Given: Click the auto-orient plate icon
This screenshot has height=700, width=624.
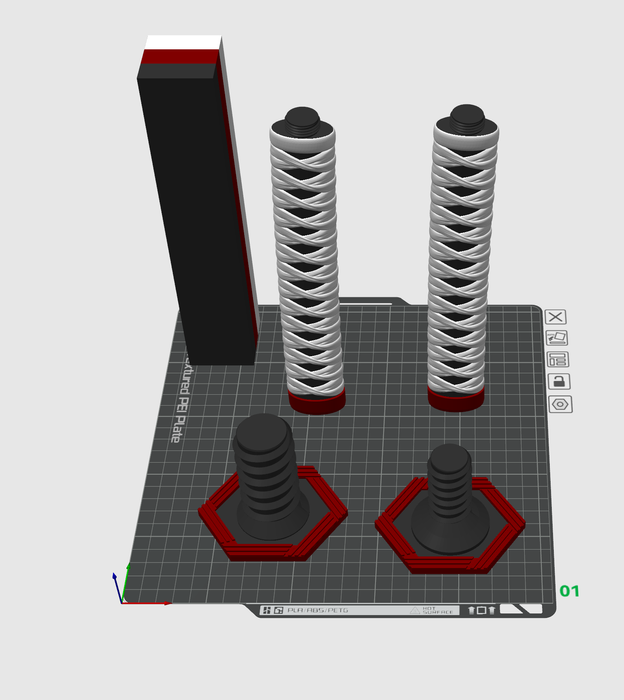Looking at the screenshot, I should pyautogui.click(x=557, y=338).
